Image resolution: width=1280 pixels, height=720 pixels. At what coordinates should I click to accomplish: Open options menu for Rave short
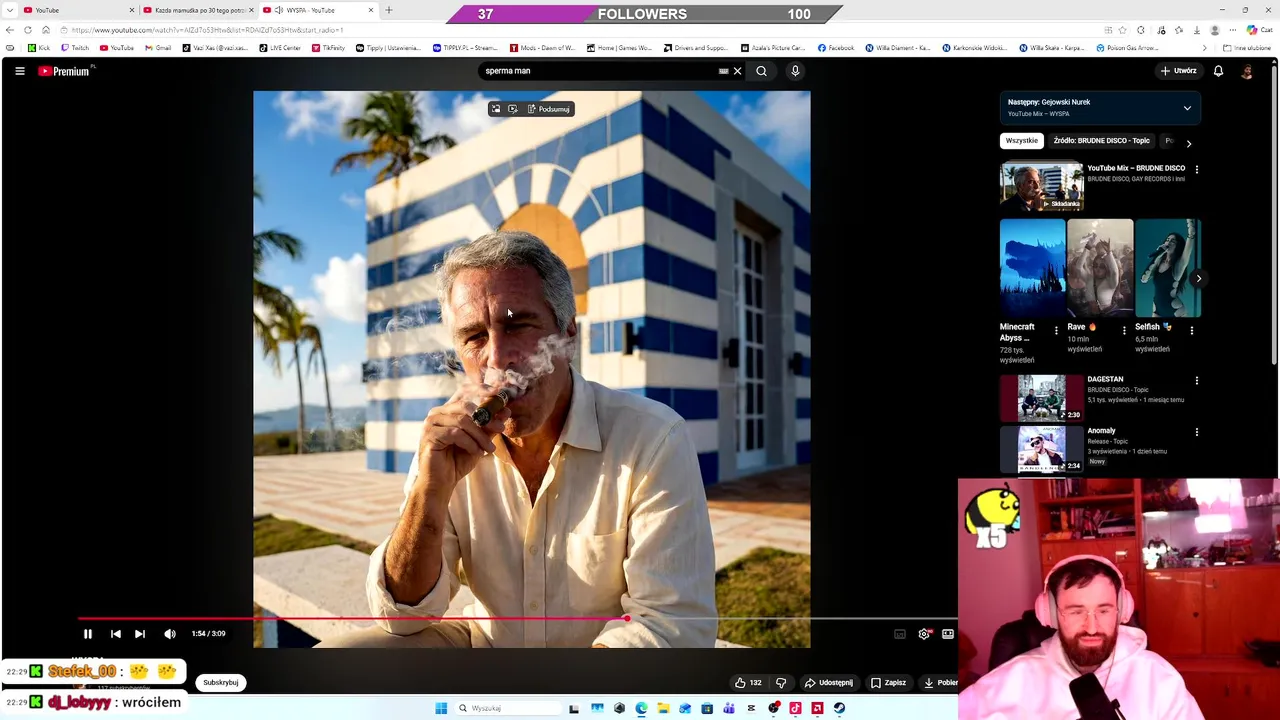pyautogui.click(x=1124, y=331)
